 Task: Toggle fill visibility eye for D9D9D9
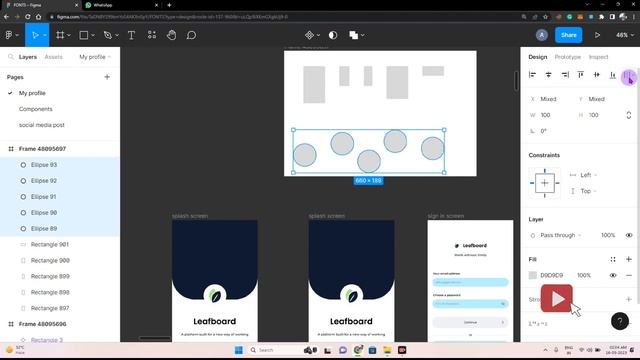[613, 276]
